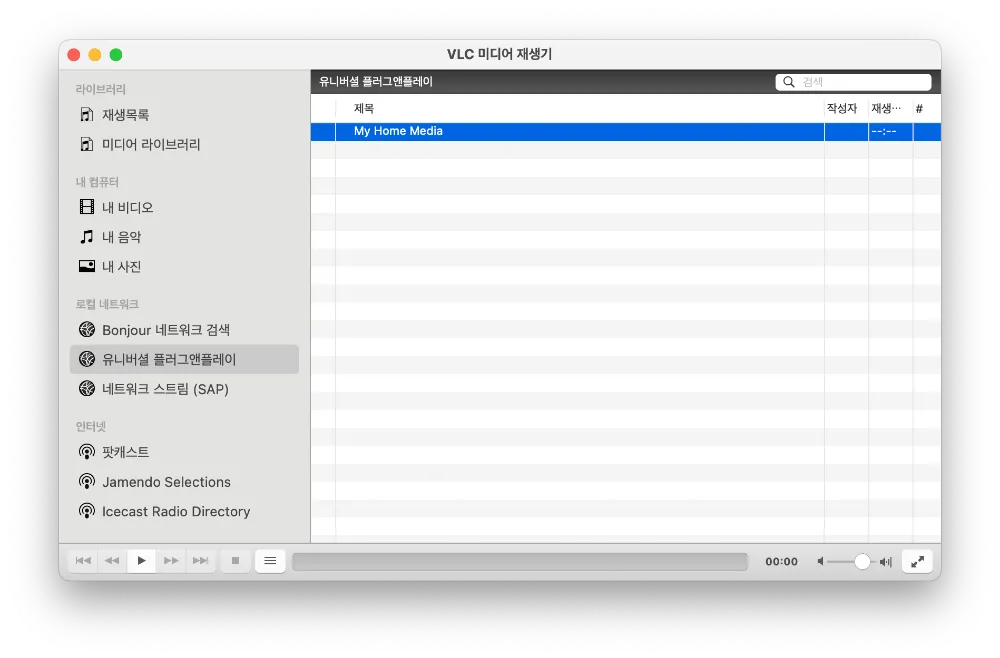The image size is (1000, 658).
Task: Click the 검색 search field
Action: (853, 82)
